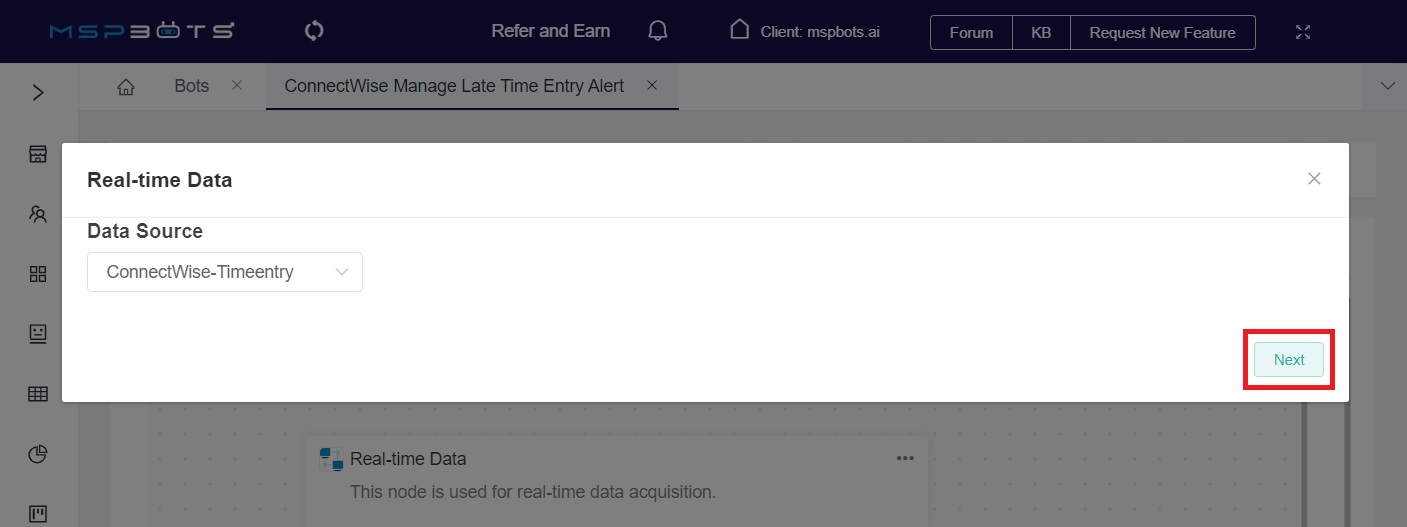This screenshot has width=1407, height=527.
Task: Click the node description text
Action: [533, 492]
